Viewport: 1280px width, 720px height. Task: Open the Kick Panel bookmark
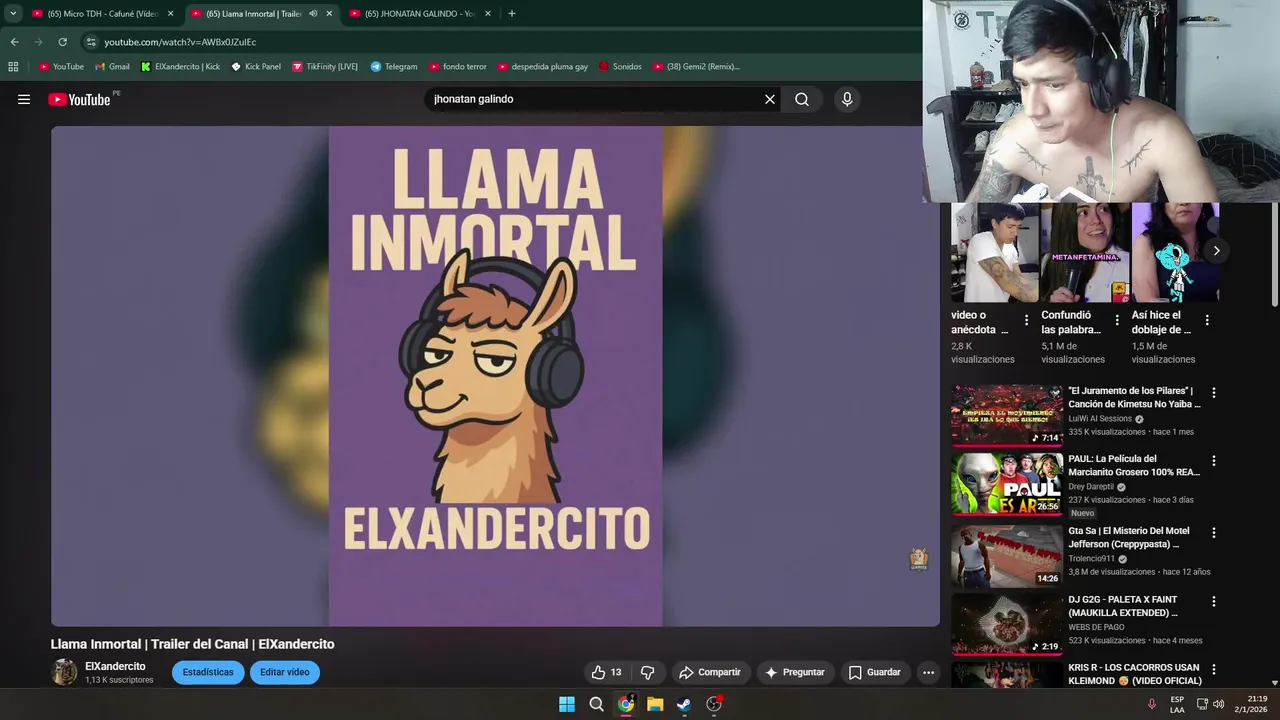coord(256,66)
